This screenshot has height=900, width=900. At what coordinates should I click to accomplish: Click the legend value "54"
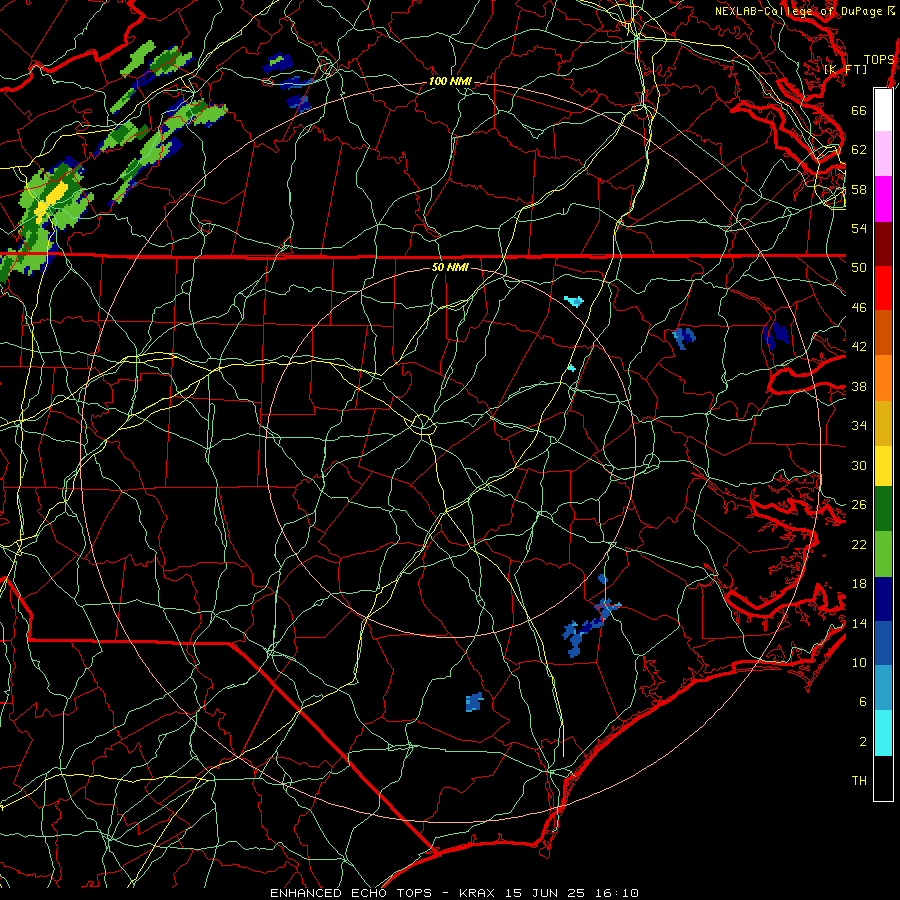859,228
